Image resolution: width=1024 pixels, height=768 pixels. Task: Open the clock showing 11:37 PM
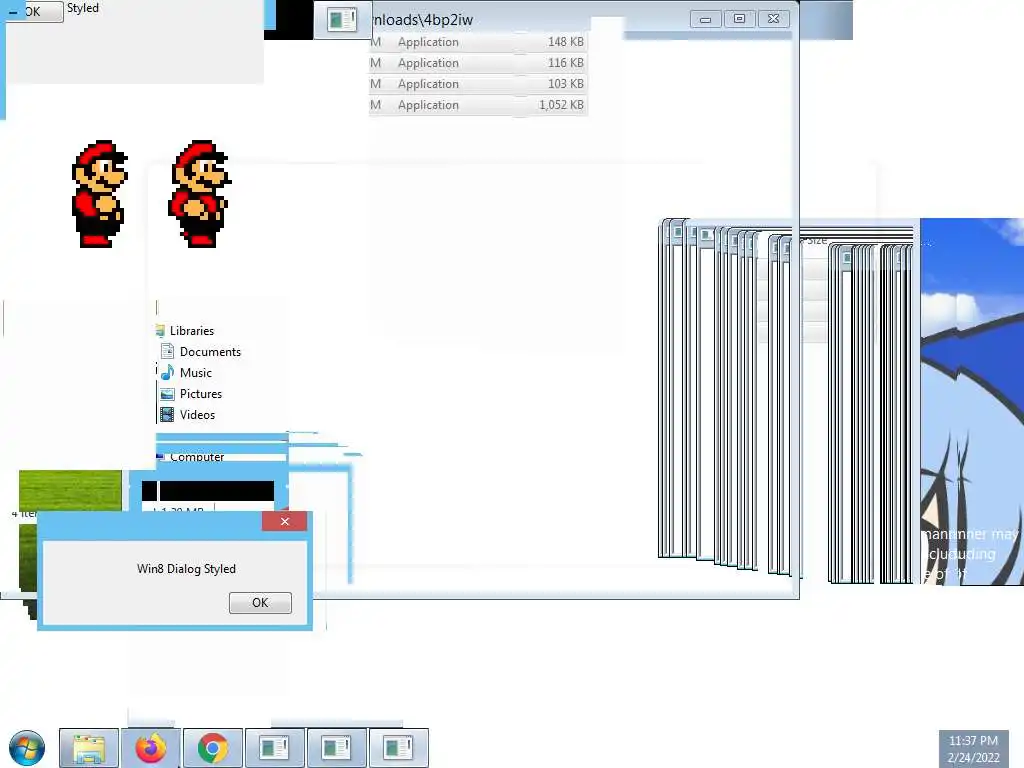973,749
